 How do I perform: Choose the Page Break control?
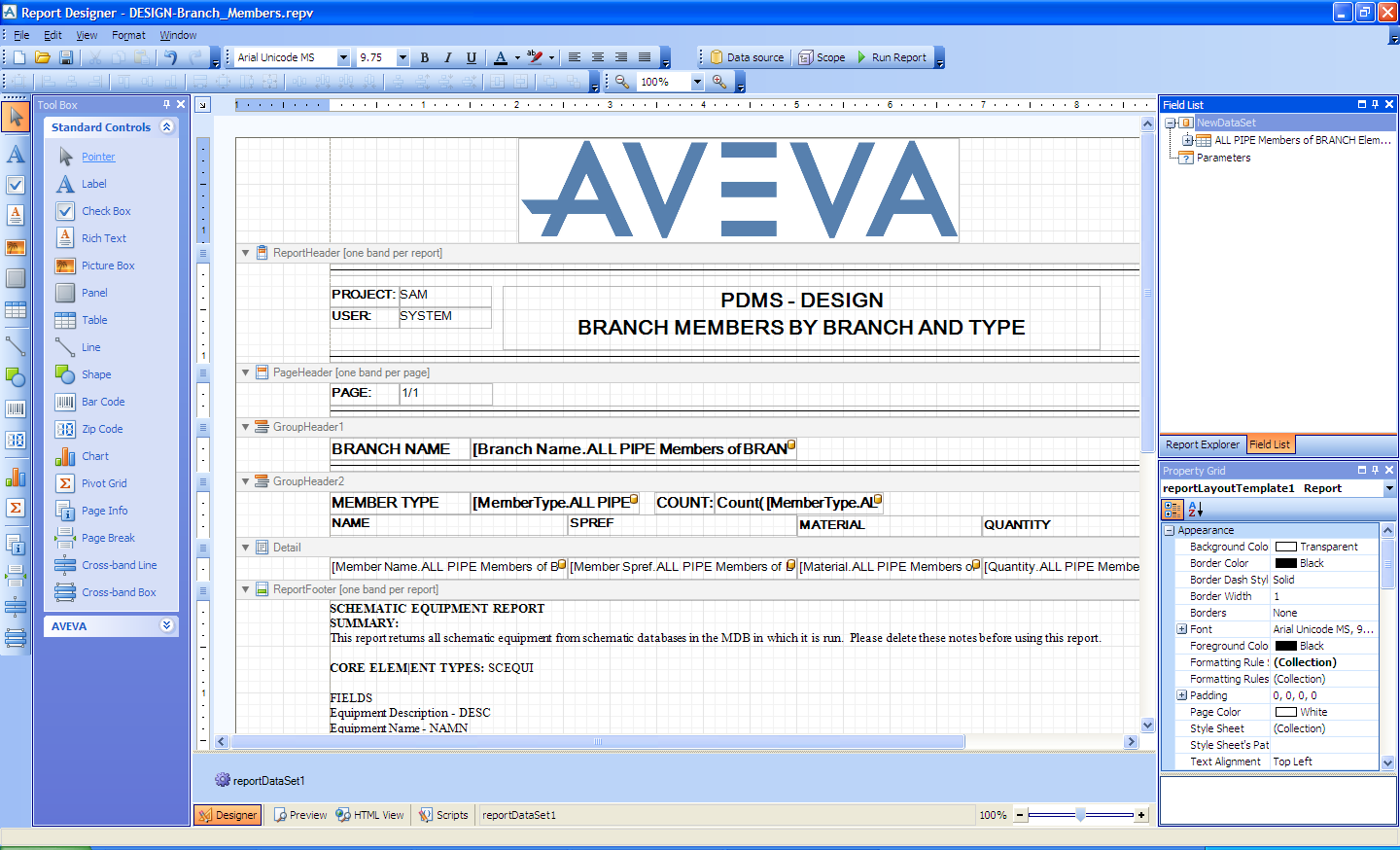pyautogui.click(x=107, y=538)
